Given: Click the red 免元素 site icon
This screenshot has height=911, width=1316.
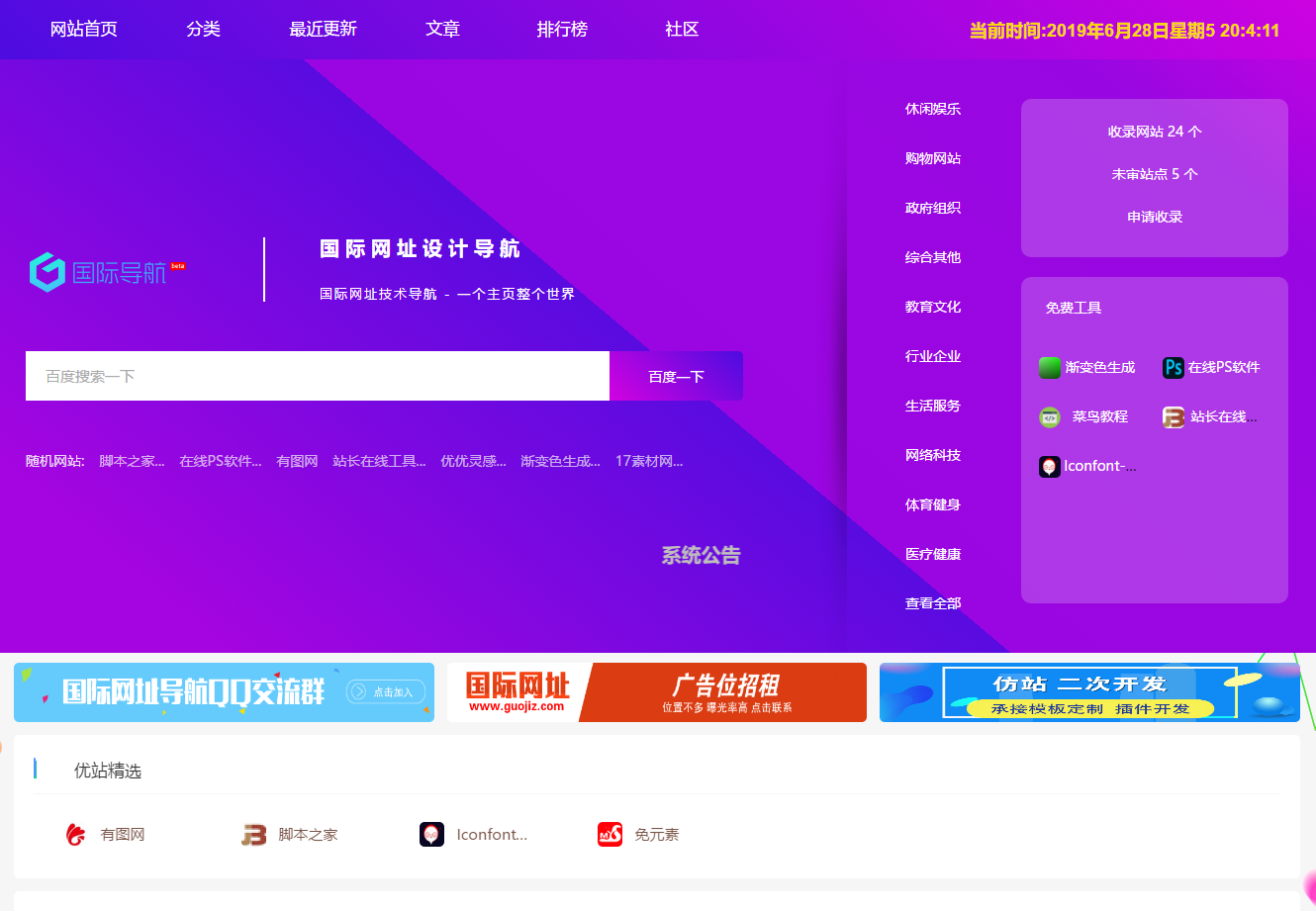Looking at the screenshot, I should pos(610,834).
